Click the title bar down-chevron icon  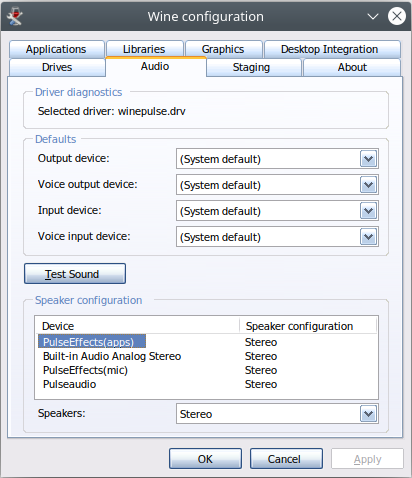373,16
